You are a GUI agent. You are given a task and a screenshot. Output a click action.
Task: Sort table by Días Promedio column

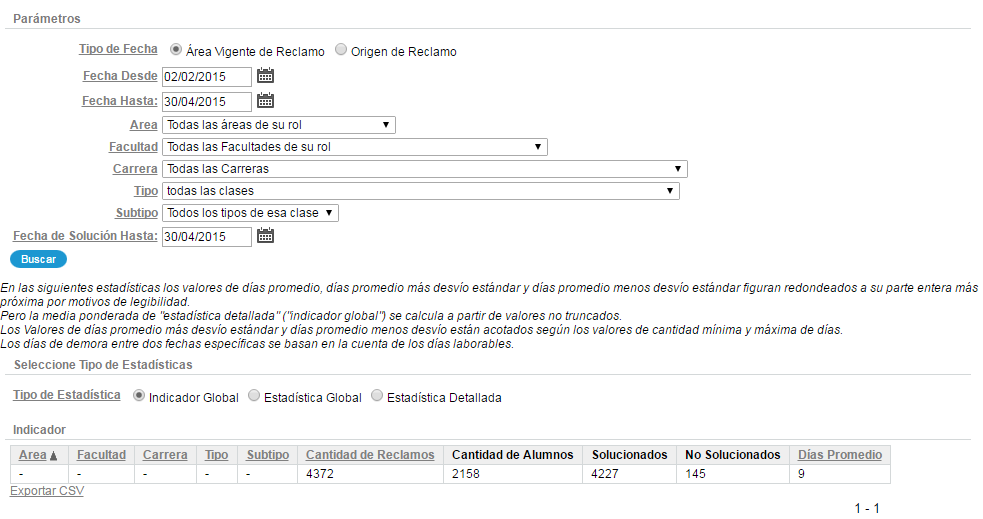point(839,455)
